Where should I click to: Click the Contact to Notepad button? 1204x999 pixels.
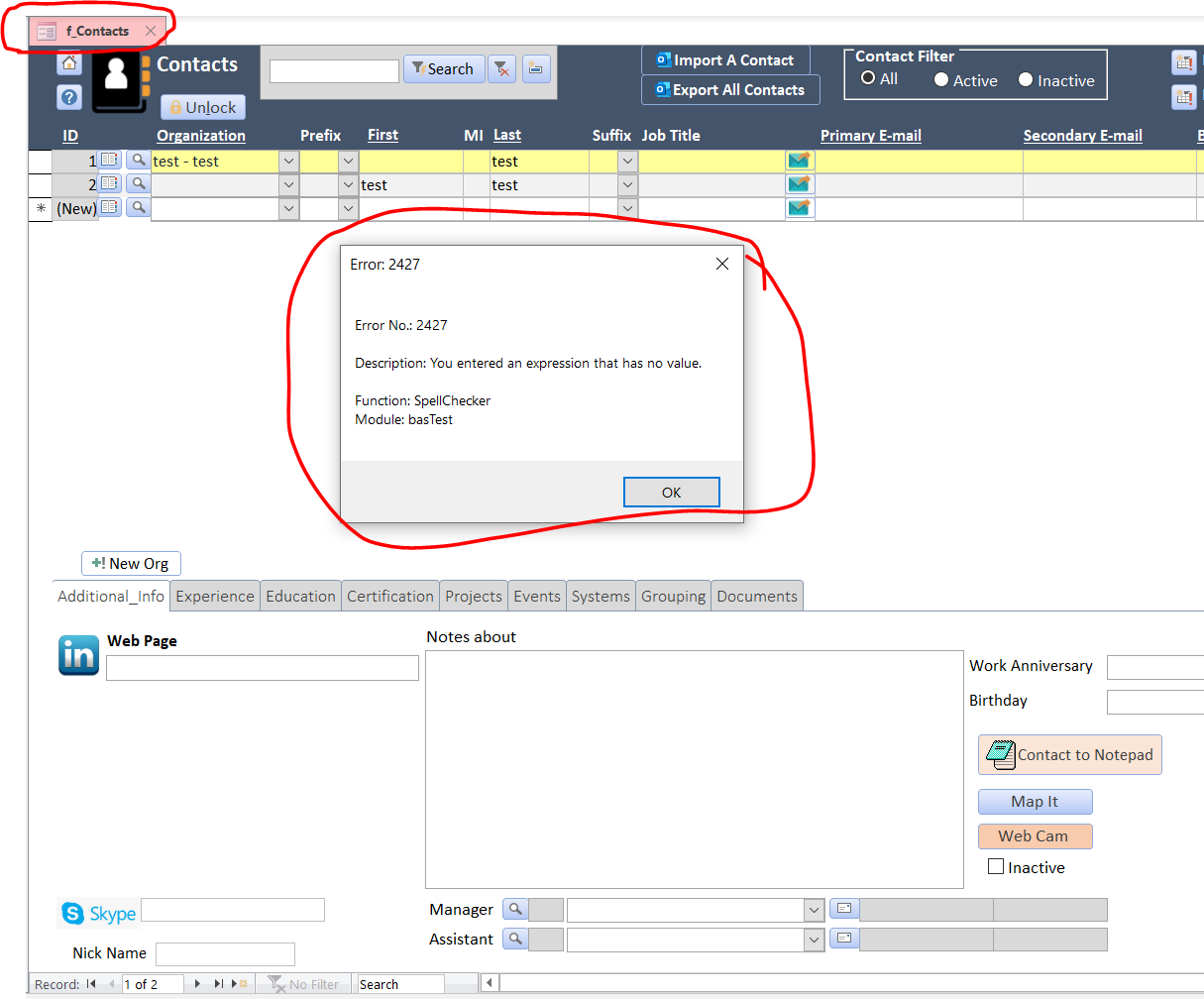(x=1070, y=754)
